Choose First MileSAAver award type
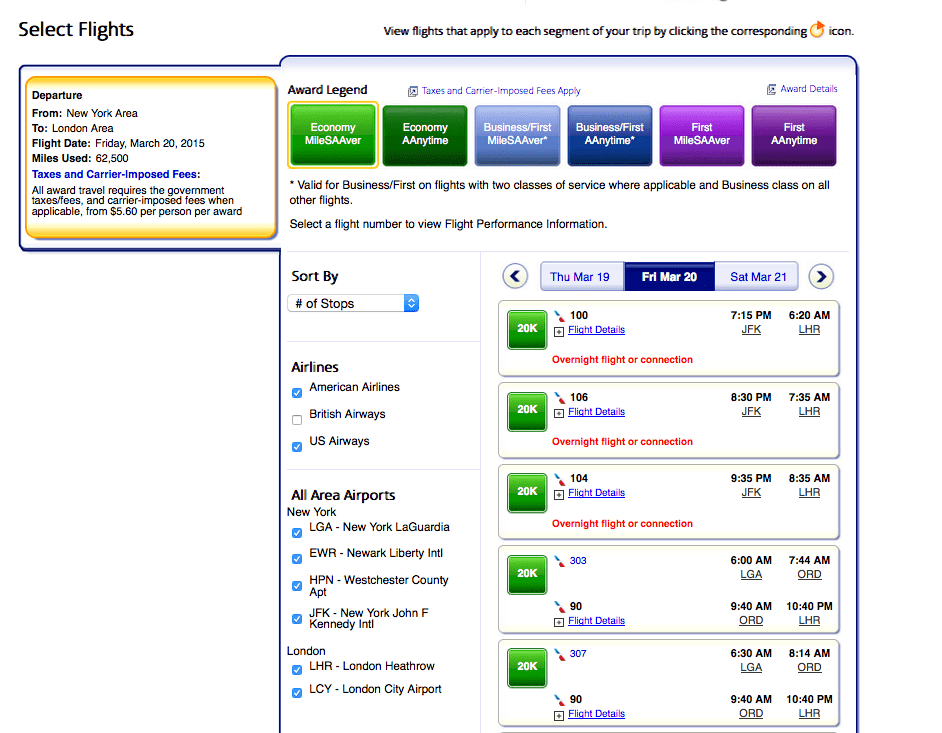942x733 pixels. pyautogui.click(x=702, y=135)
